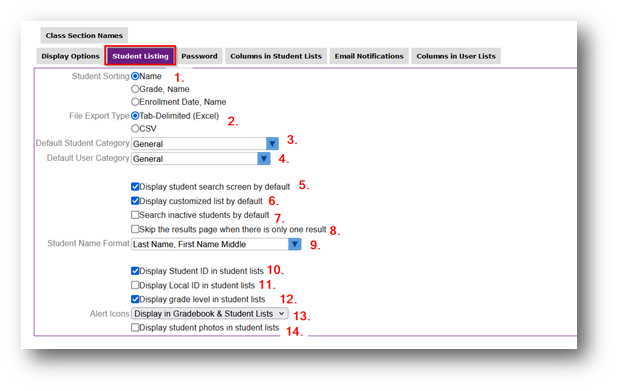Click the Default Student Category General field
The height and width of the screenshot is (391, 619).
pos(199,144)
